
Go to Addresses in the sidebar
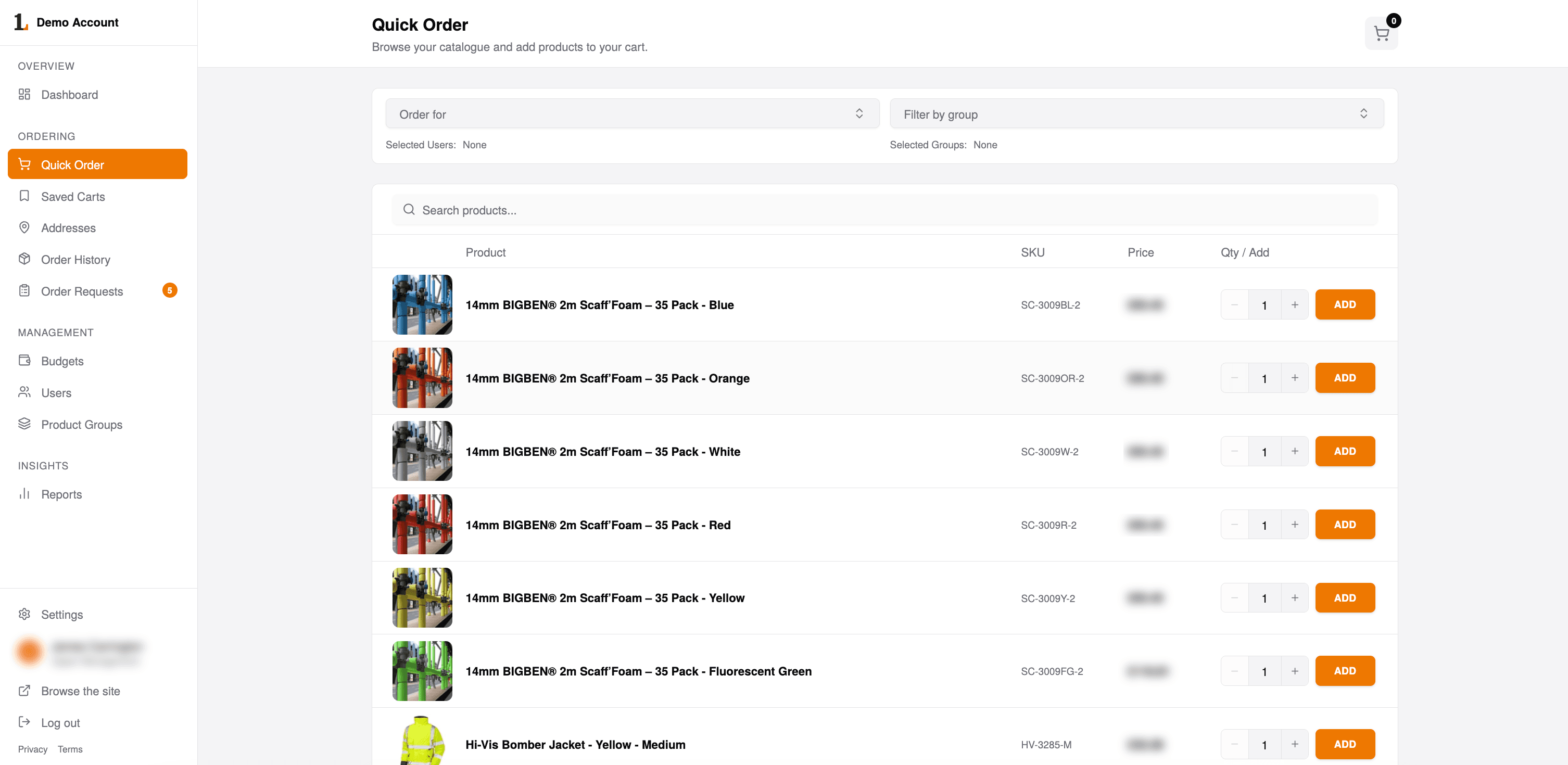pyautogui.click(x=97, y=227)
